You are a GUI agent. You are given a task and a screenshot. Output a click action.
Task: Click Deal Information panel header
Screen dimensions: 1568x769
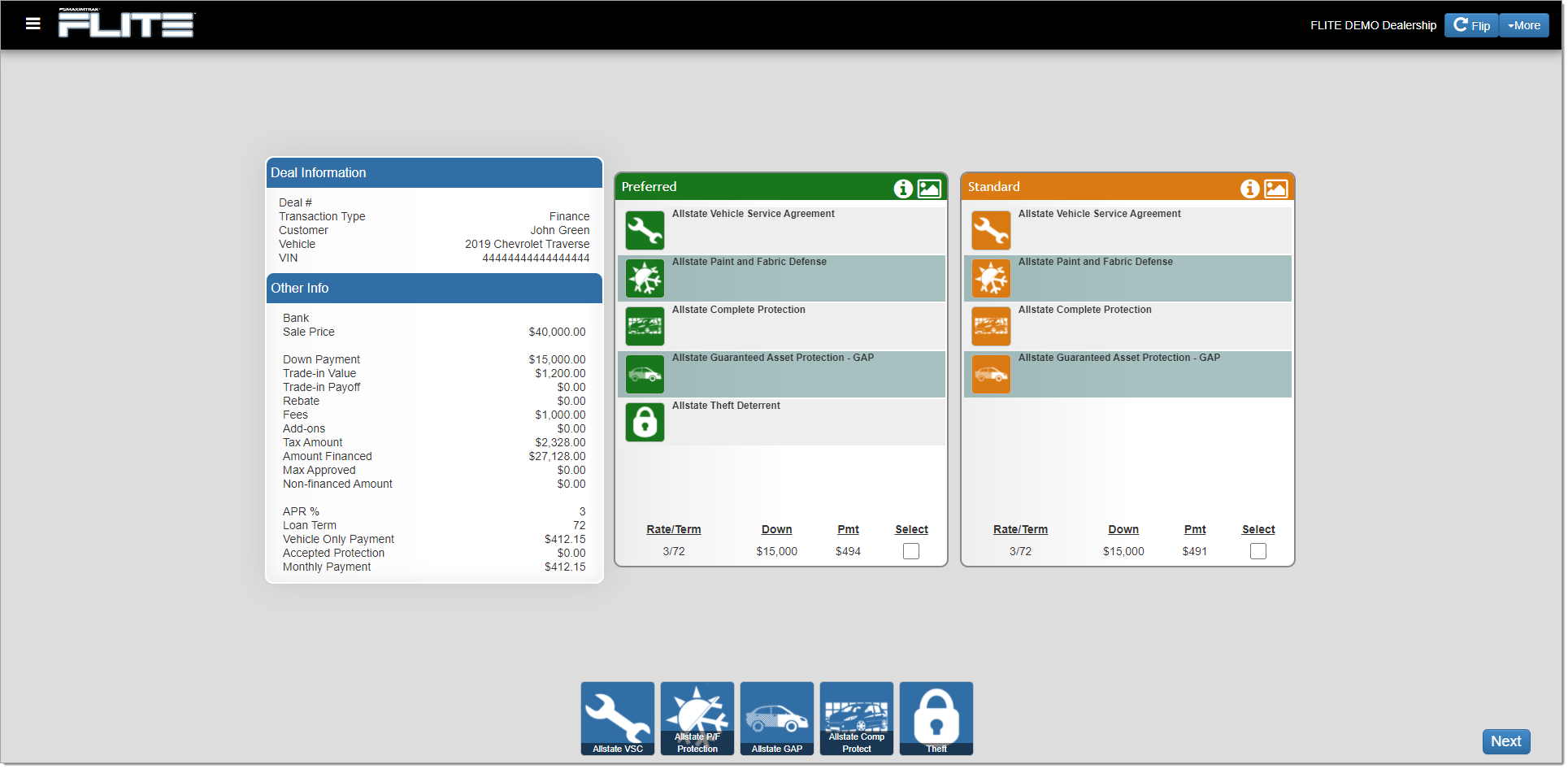[x=434, y=173]
